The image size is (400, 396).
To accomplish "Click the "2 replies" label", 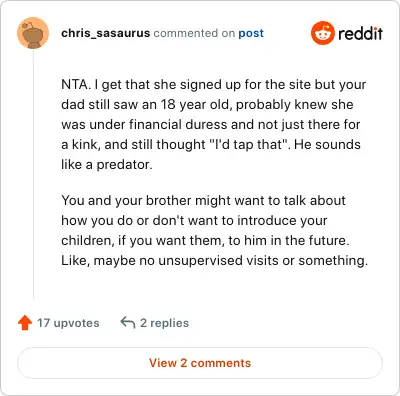I will click(x=164, y=323).
